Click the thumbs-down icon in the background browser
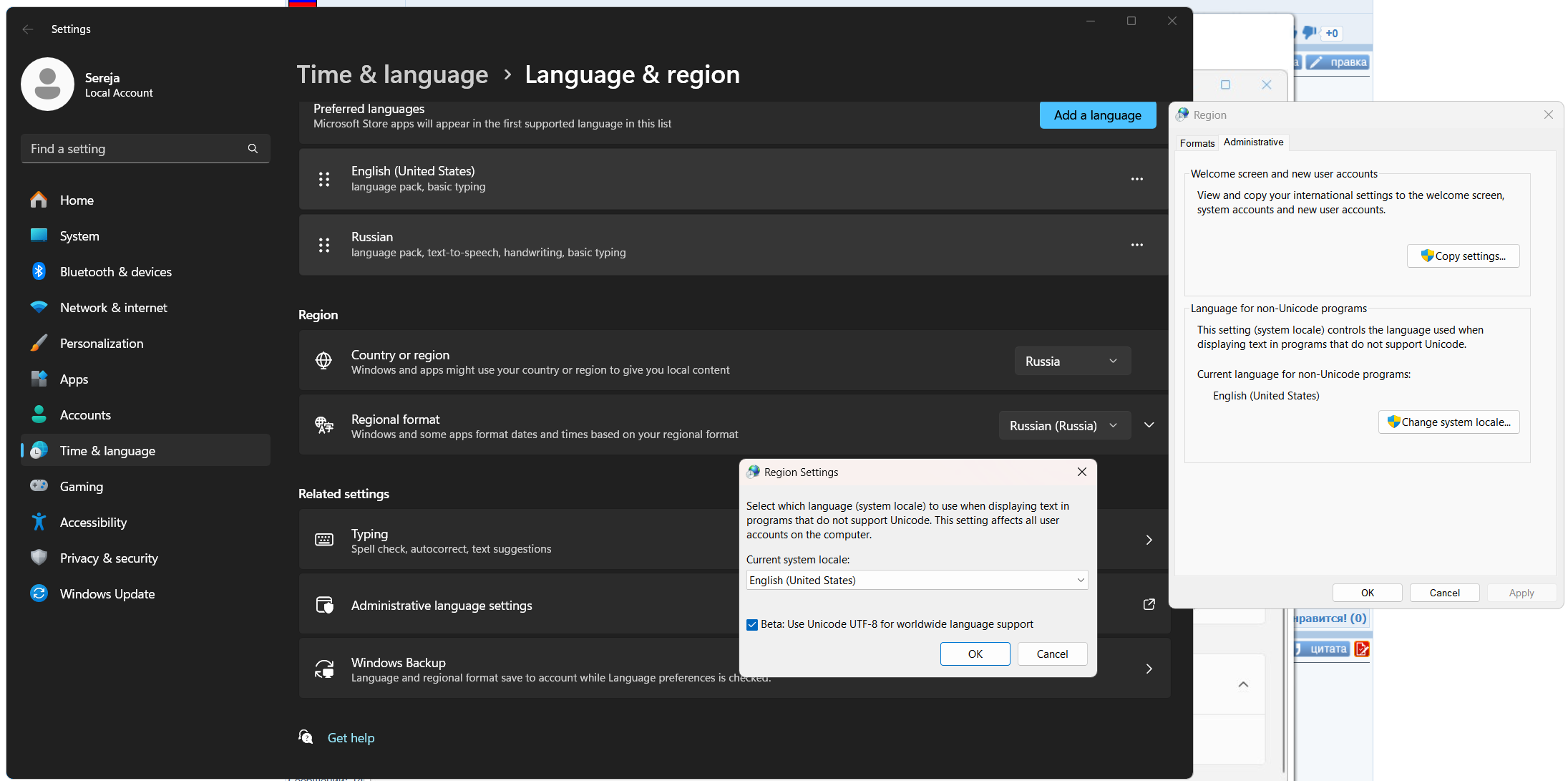The image size is (1568, 781). (x=1310, y=32)
